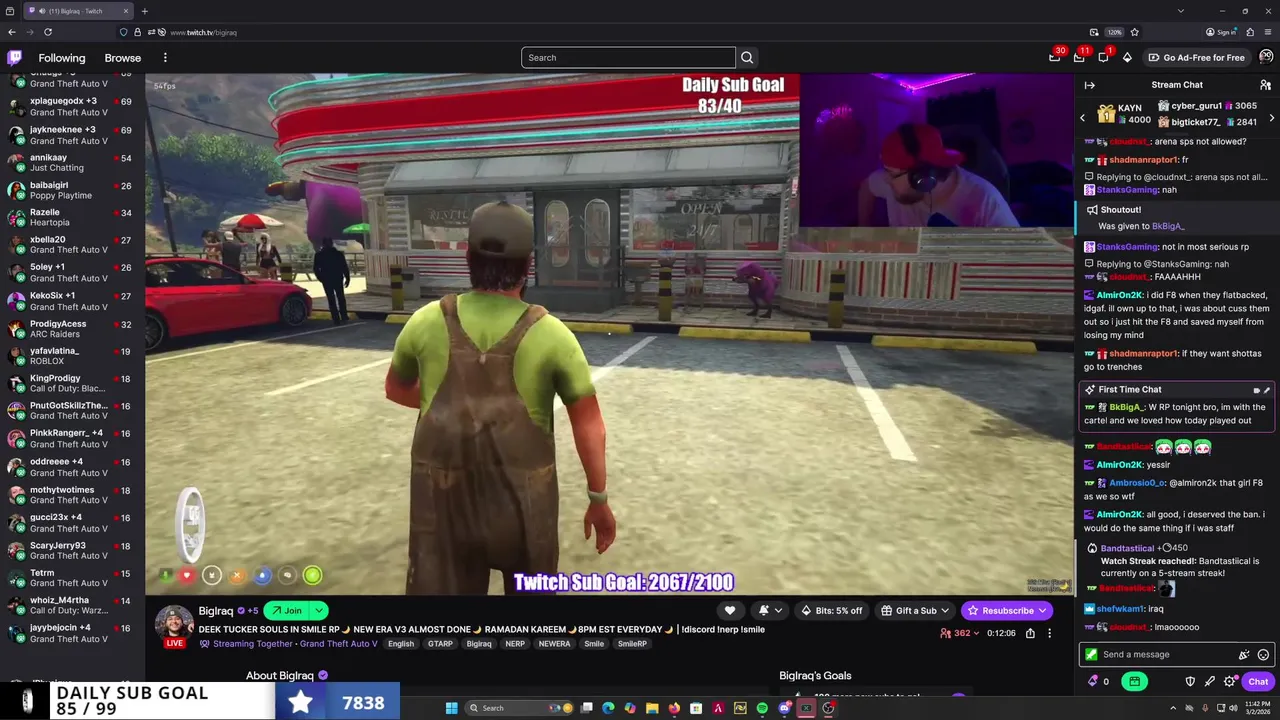This screenshot has width=1280, height=720.
Task: Open Spotify from the Windows taskbar
Action: 762,708
